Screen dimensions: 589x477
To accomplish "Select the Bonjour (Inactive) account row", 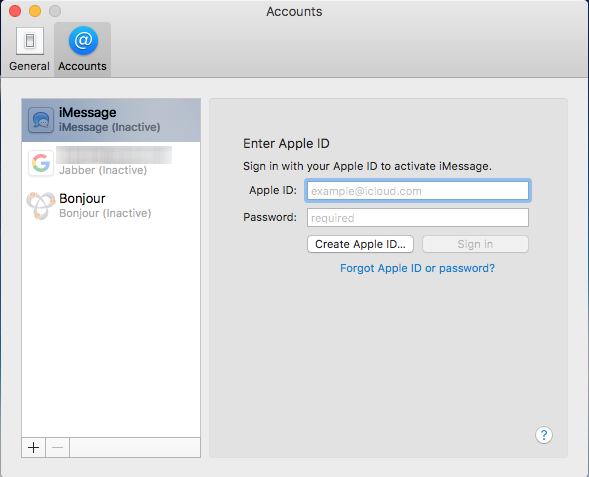I will click(x=111, y=205).
